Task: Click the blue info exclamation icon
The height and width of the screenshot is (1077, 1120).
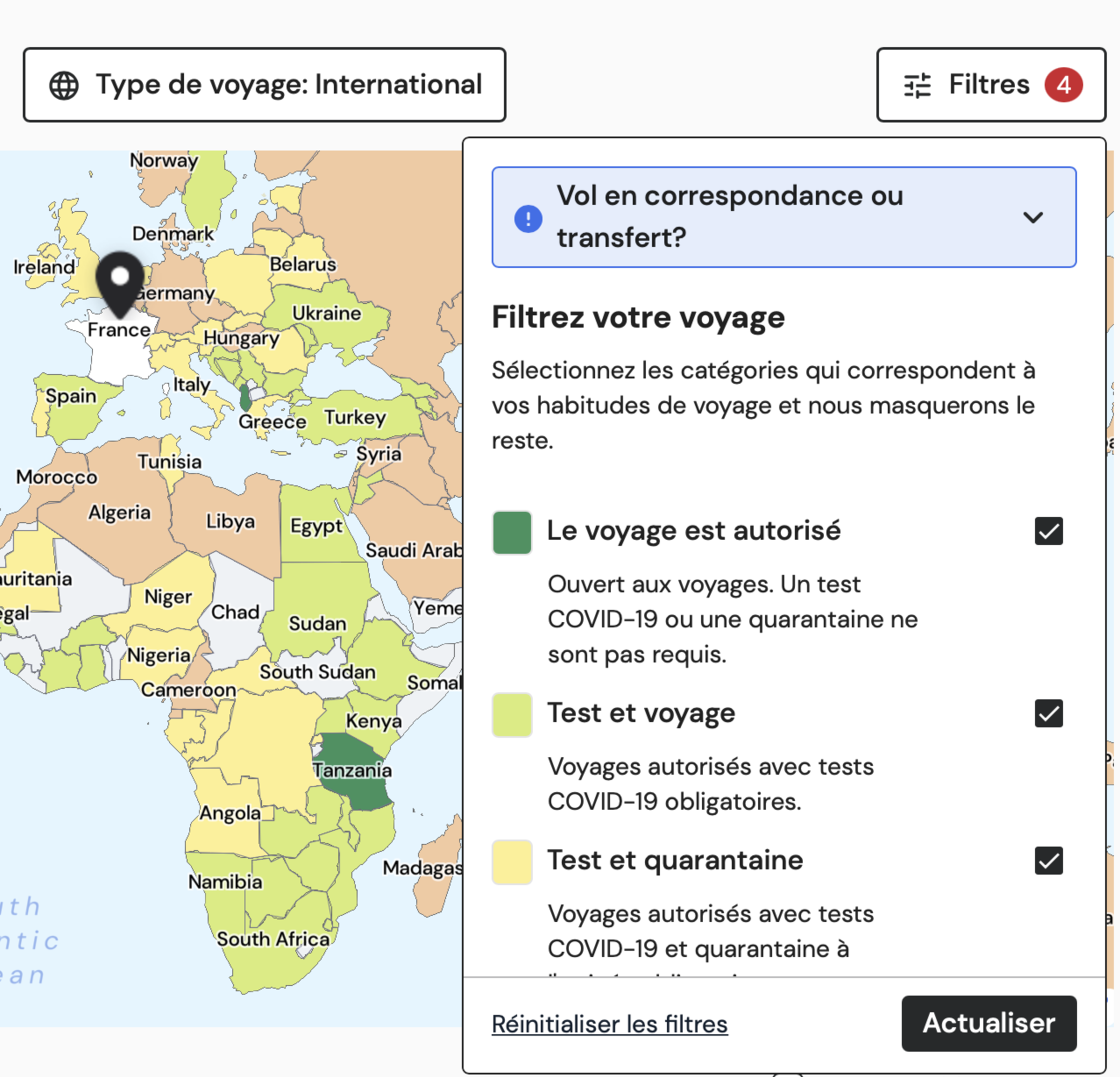Action: [x=528, y=218]
